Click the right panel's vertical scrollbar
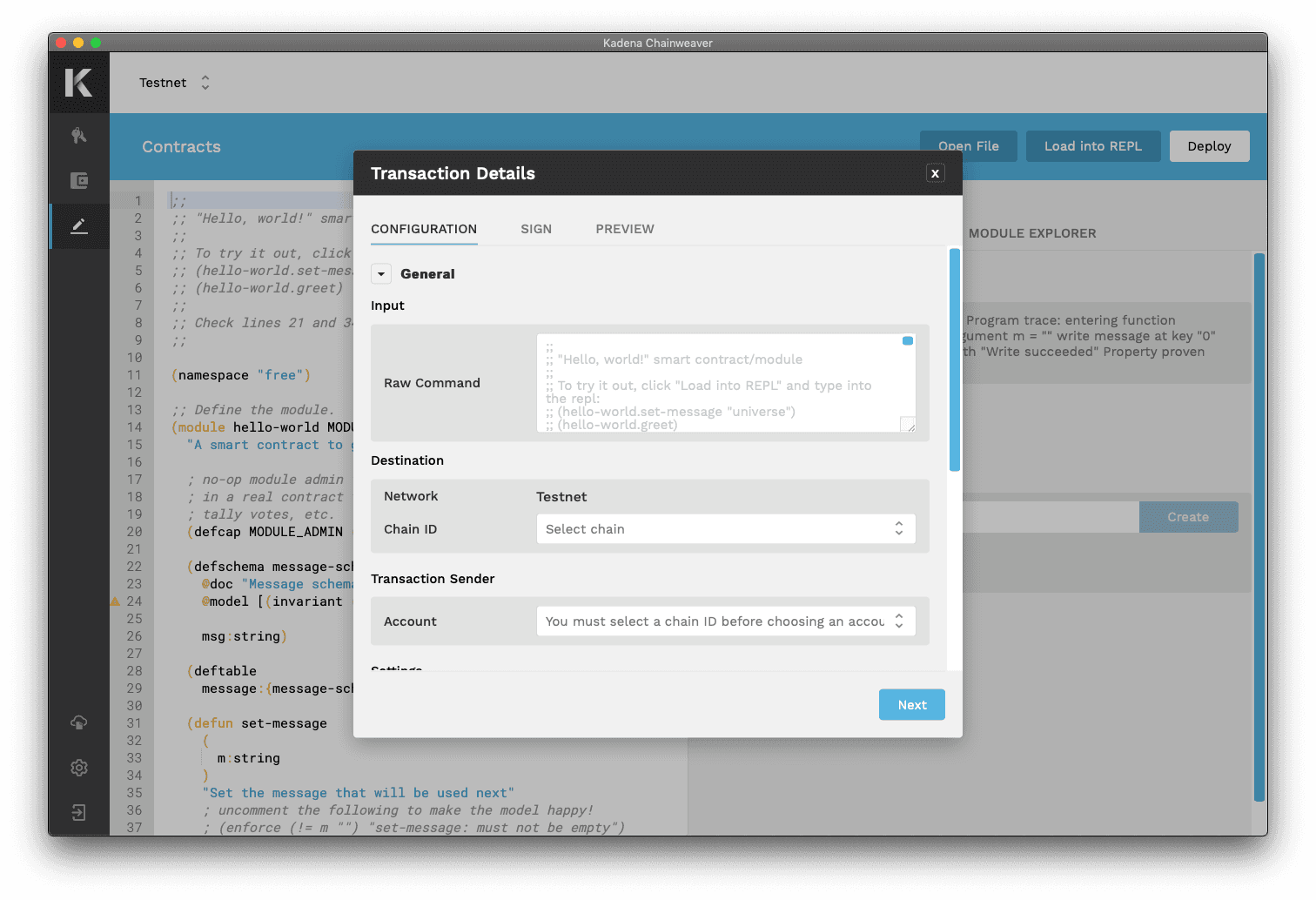This screenshot has height=900, width=1316. [1259, 527]
